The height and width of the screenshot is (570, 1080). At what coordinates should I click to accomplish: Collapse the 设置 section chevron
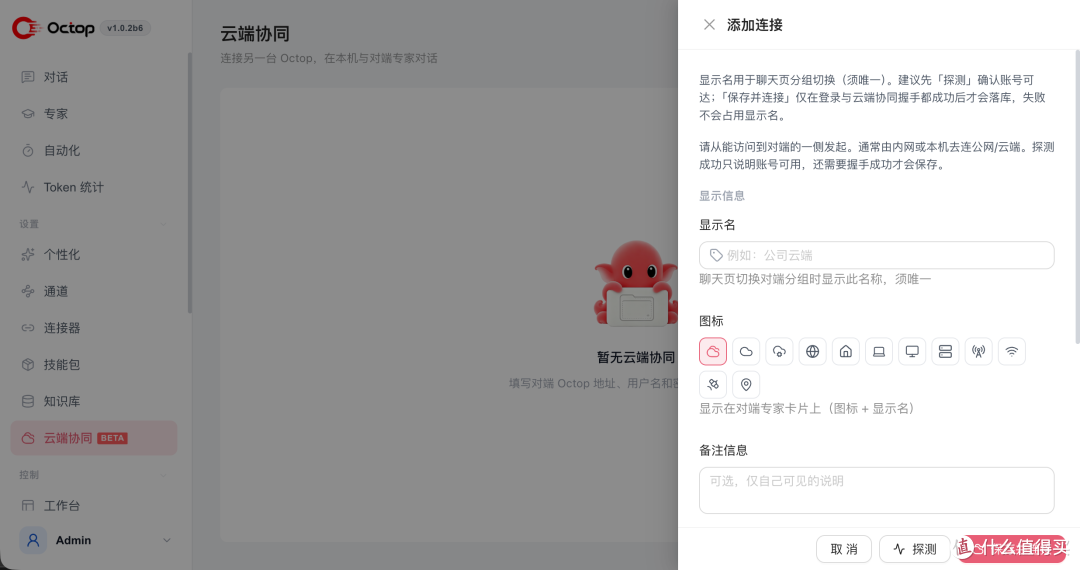click(164, 224)
